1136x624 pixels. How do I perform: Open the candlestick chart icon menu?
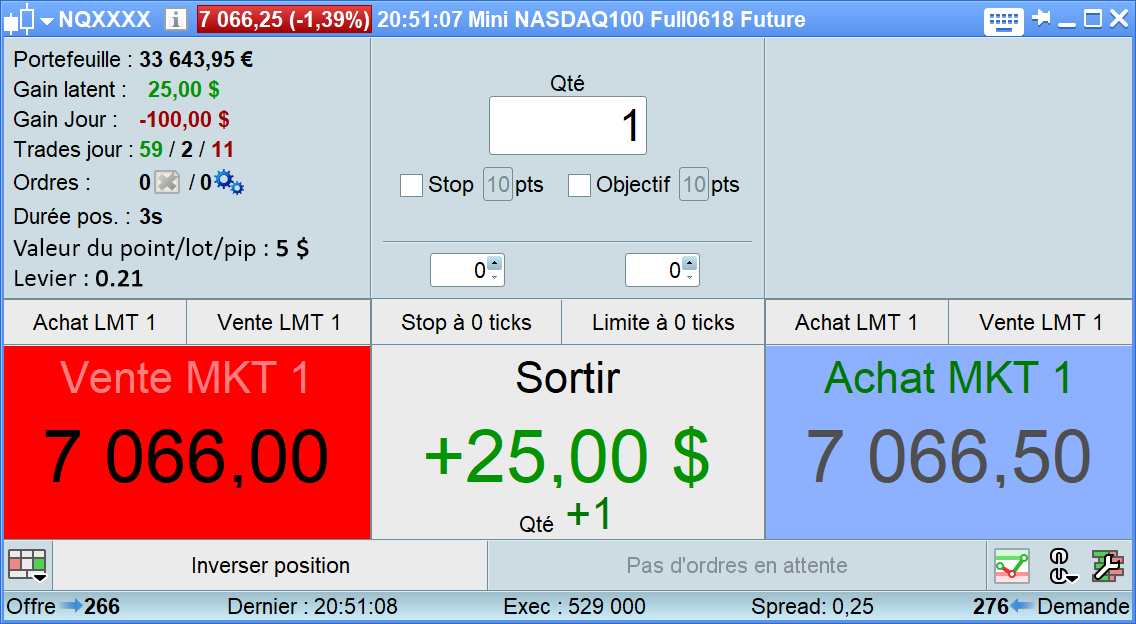20,20
